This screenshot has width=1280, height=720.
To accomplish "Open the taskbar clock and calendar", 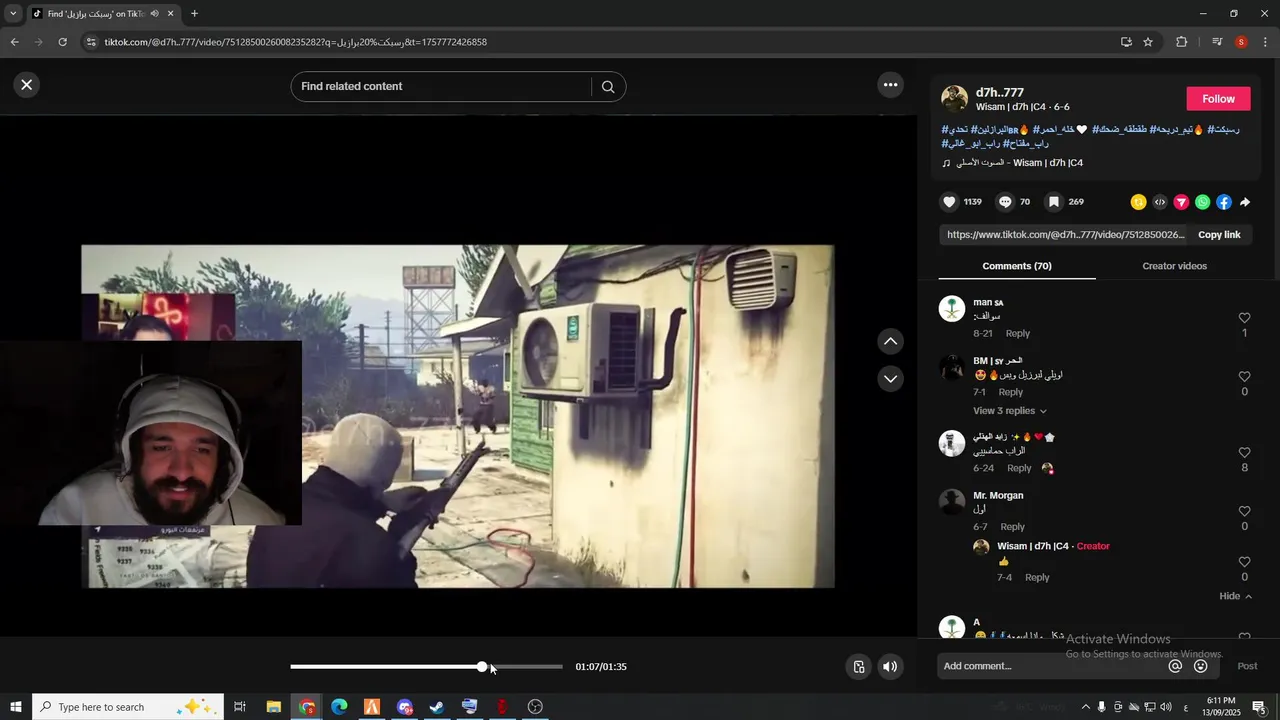I will click(1220, 707).
